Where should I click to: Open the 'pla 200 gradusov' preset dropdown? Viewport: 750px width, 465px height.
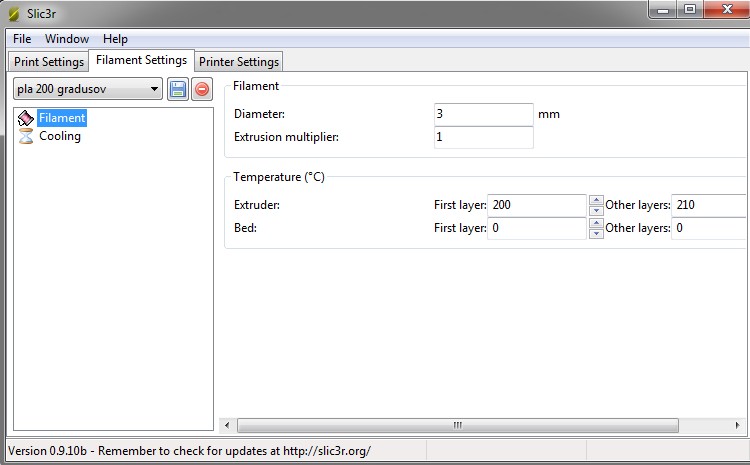pyautogui.click(x=87, y=90)
